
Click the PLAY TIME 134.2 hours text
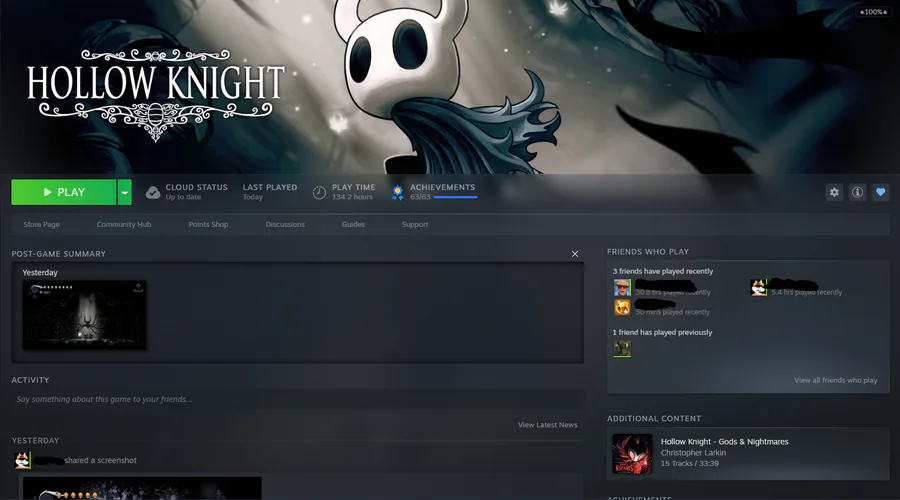354,192
